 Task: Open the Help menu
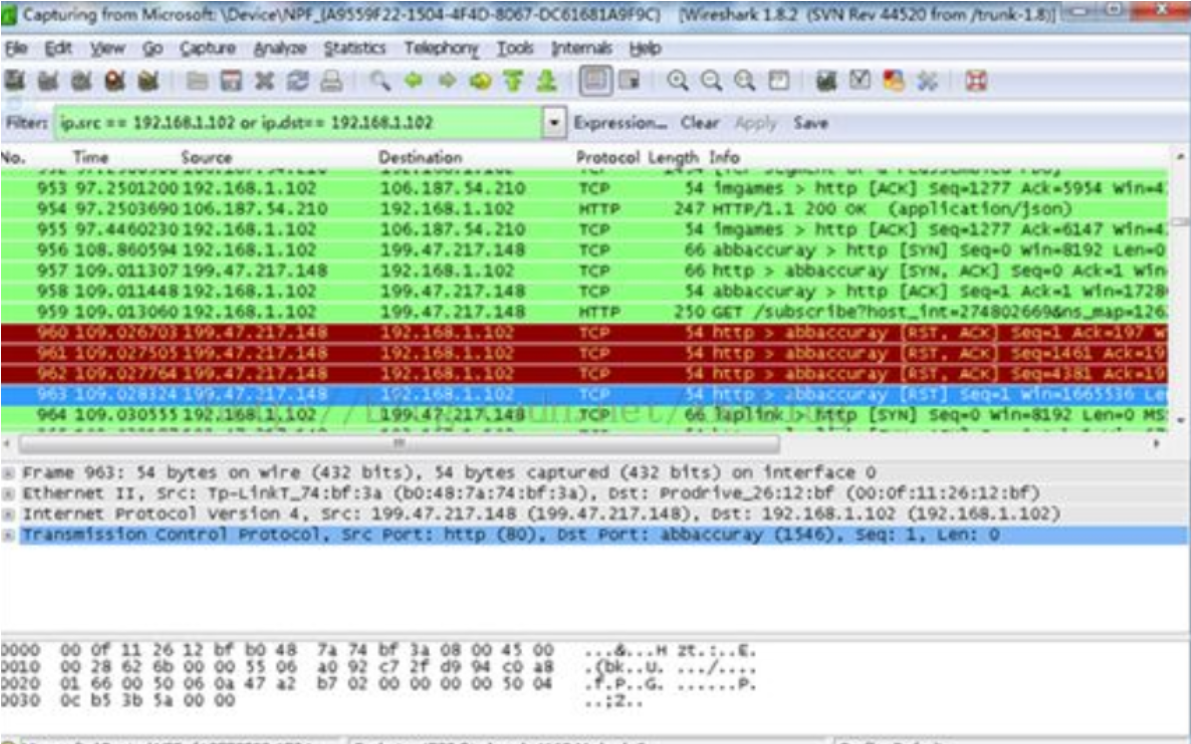pos(645,49)
